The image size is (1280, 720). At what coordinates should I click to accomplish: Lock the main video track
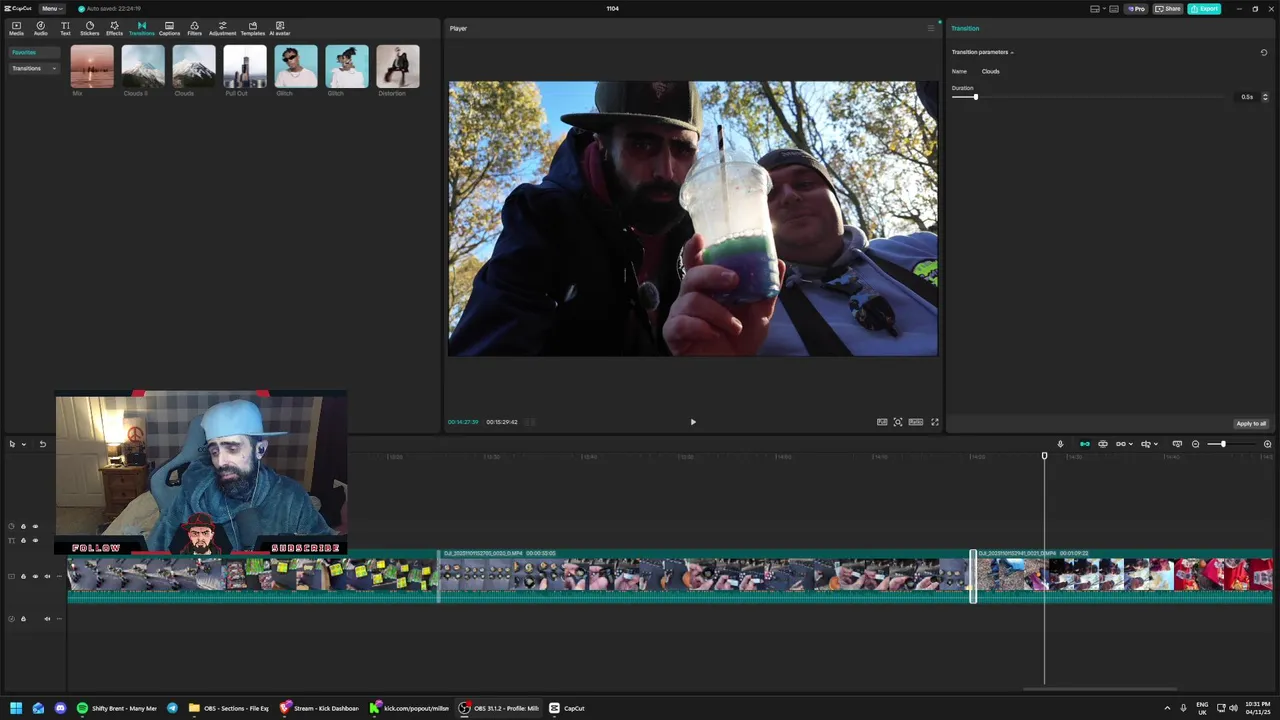point(23,576)
